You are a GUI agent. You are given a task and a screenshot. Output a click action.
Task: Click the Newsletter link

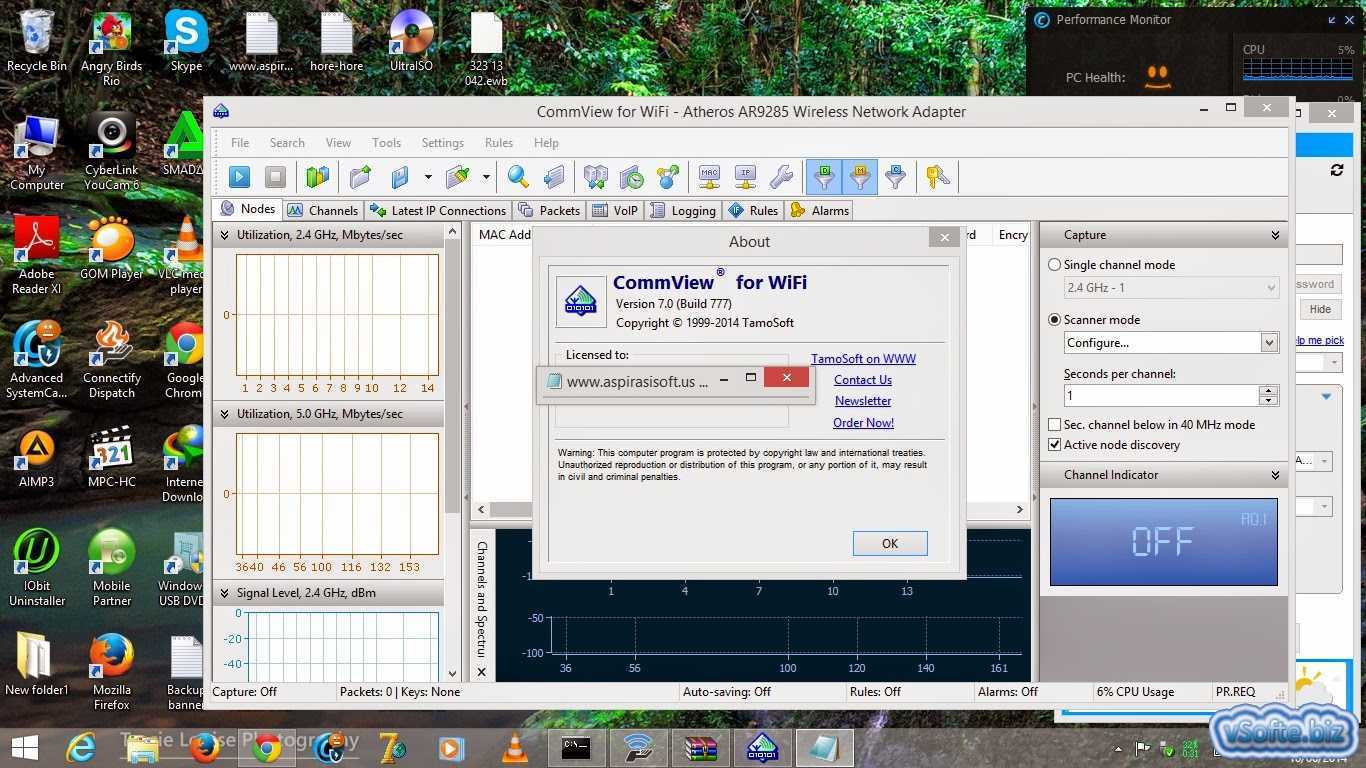(863, 401)
